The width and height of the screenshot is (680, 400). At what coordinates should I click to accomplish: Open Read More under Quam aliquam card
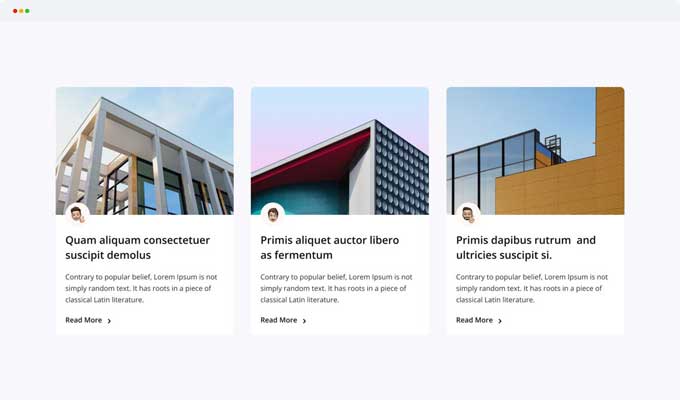click(x=84, y=320)
